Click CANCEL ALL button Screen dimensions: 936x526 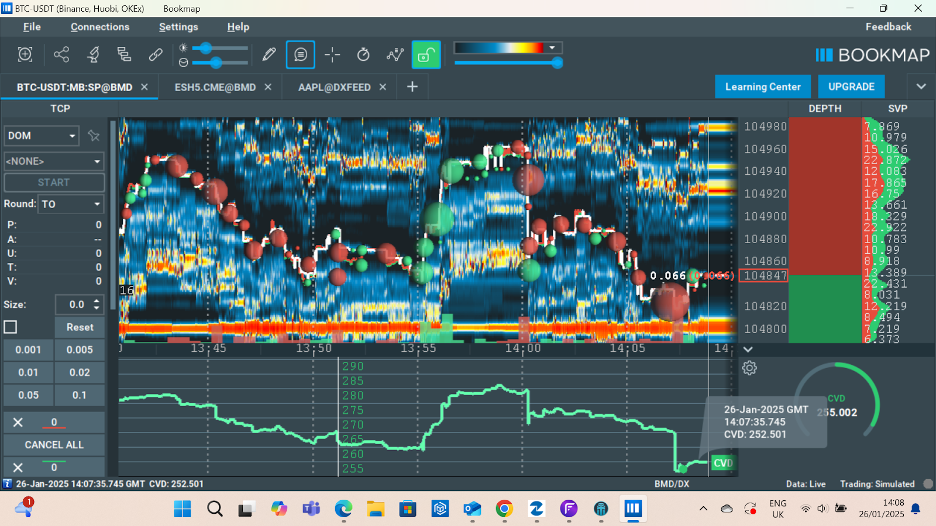coord(54,445)
